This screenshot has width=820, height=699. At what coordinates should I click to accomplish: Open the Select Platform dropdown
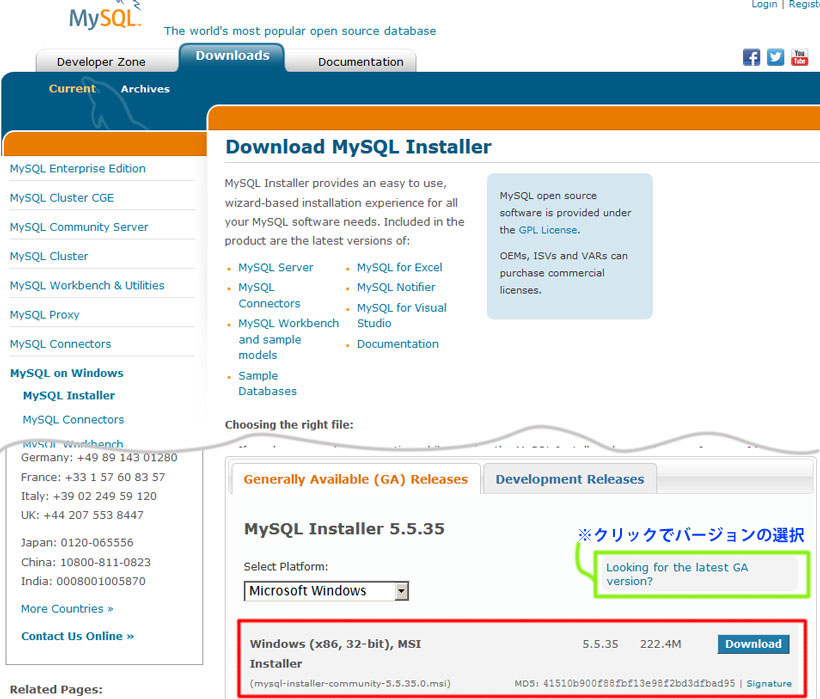[326, 591]
